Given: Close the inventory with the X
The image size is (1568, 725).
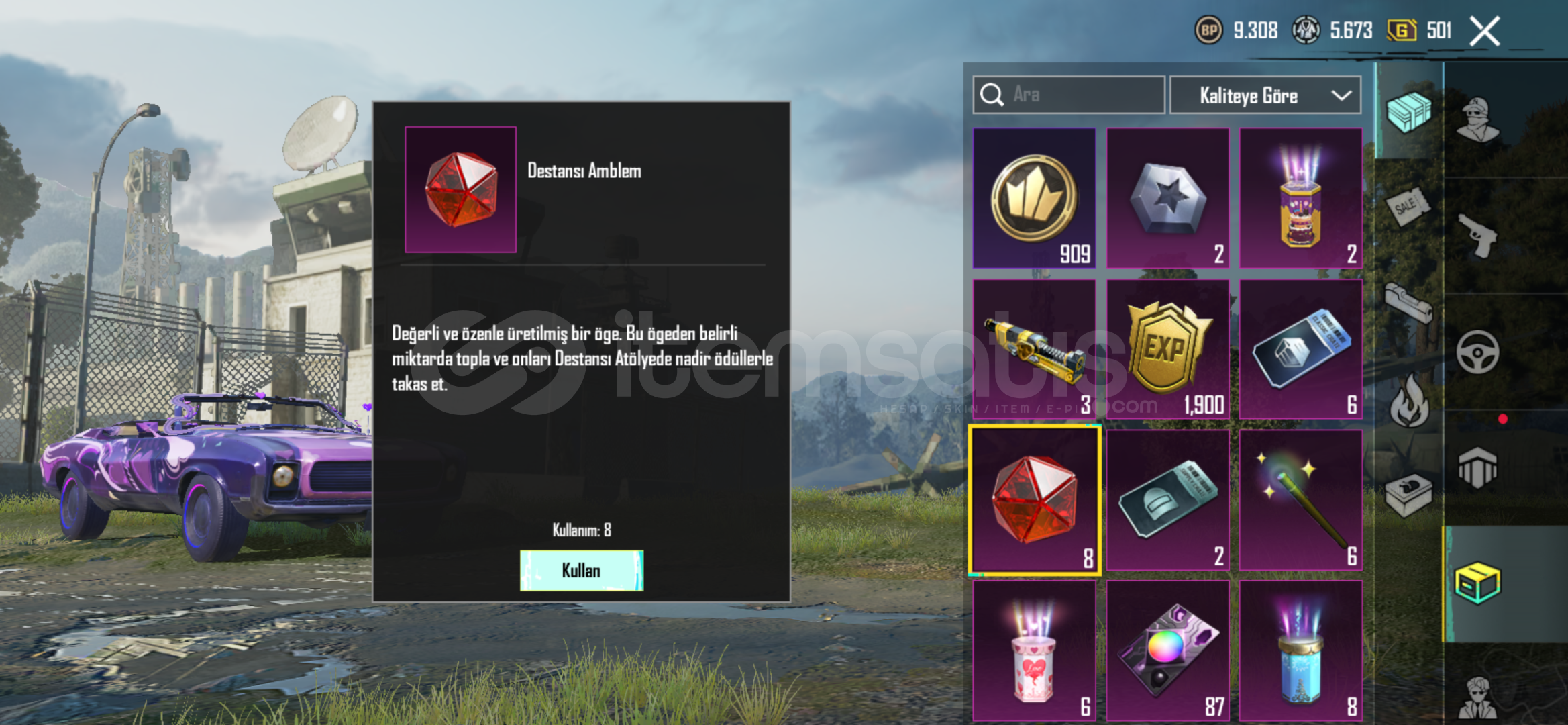Looking at the screenshot, I should pyautogui.click(x=1484, y=31).
